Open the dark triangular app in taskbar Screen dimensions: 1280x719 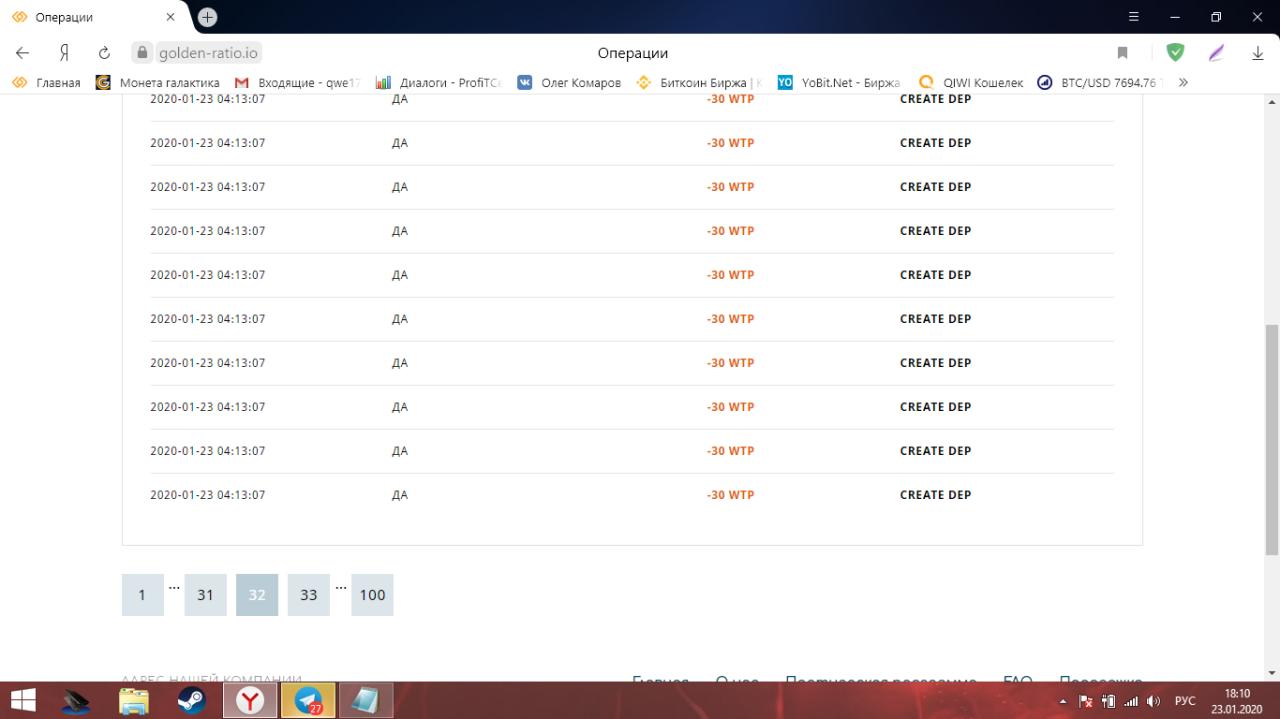coord(75,700)
